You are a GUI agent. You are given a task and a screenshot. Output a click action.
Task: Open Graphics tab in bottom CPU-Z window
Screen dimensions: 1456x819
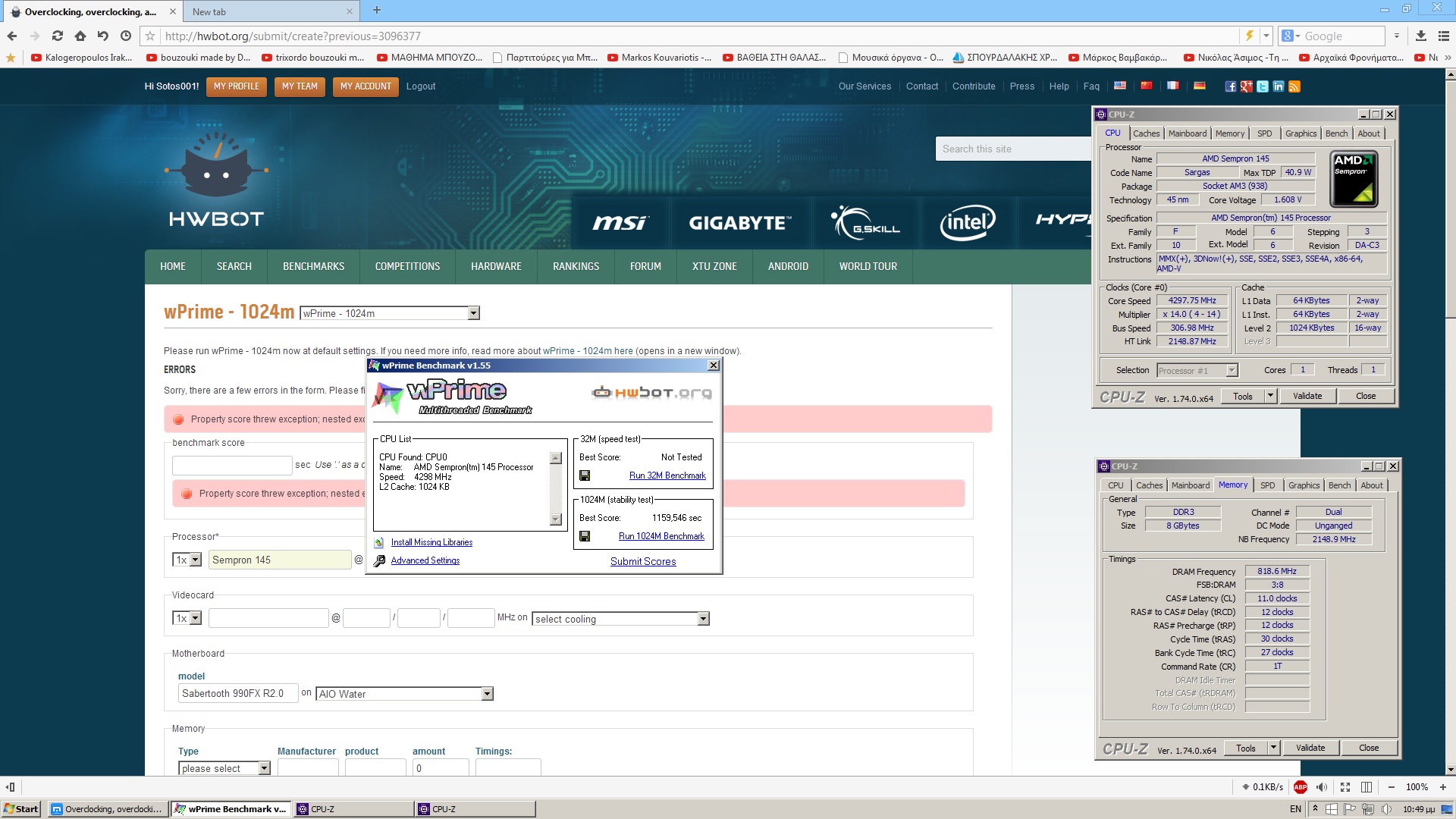tap(1304, 485)
